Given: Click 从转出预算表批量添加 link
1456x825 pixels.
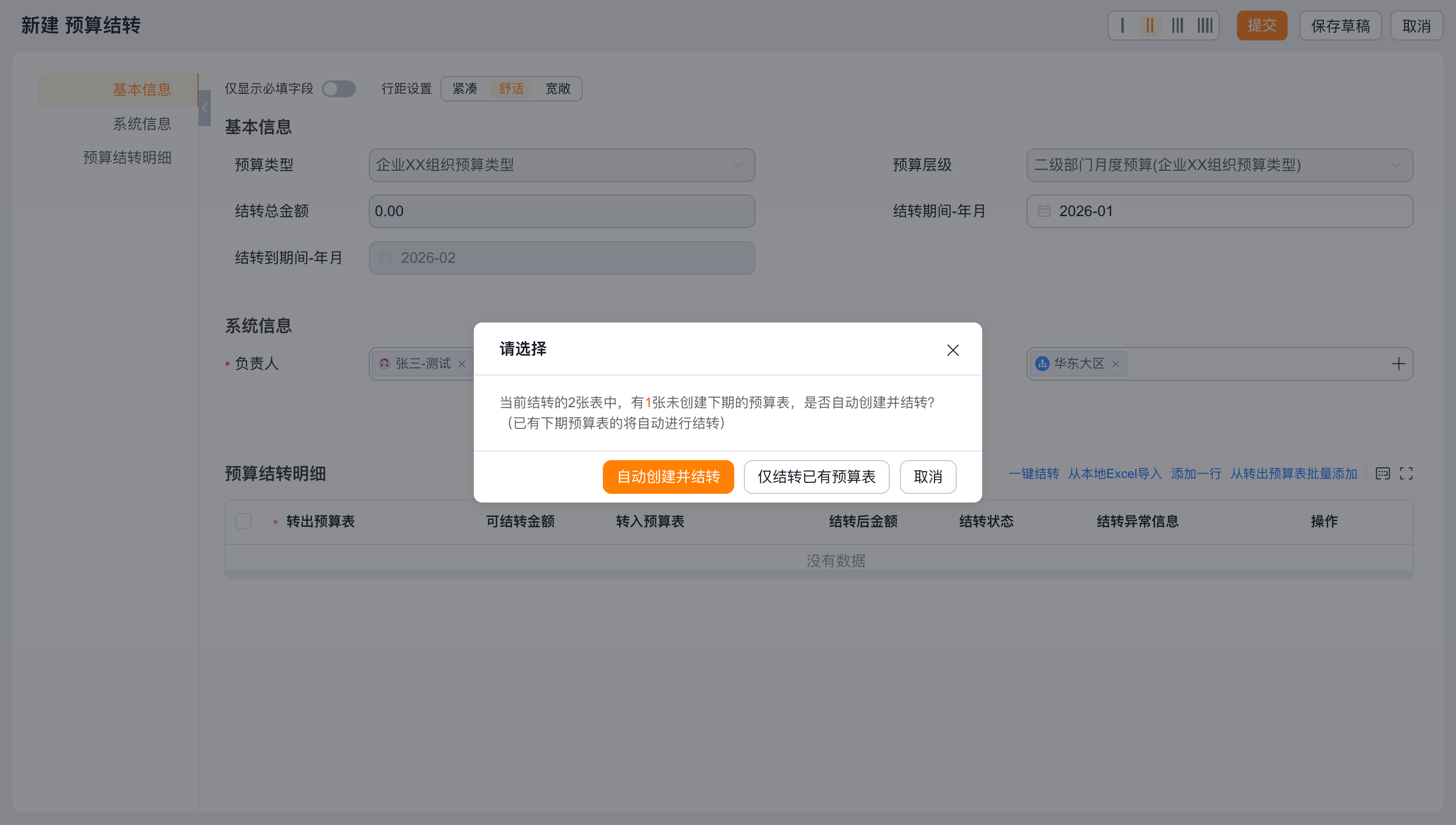Looking at the screenshot, I should (1293, 474).
